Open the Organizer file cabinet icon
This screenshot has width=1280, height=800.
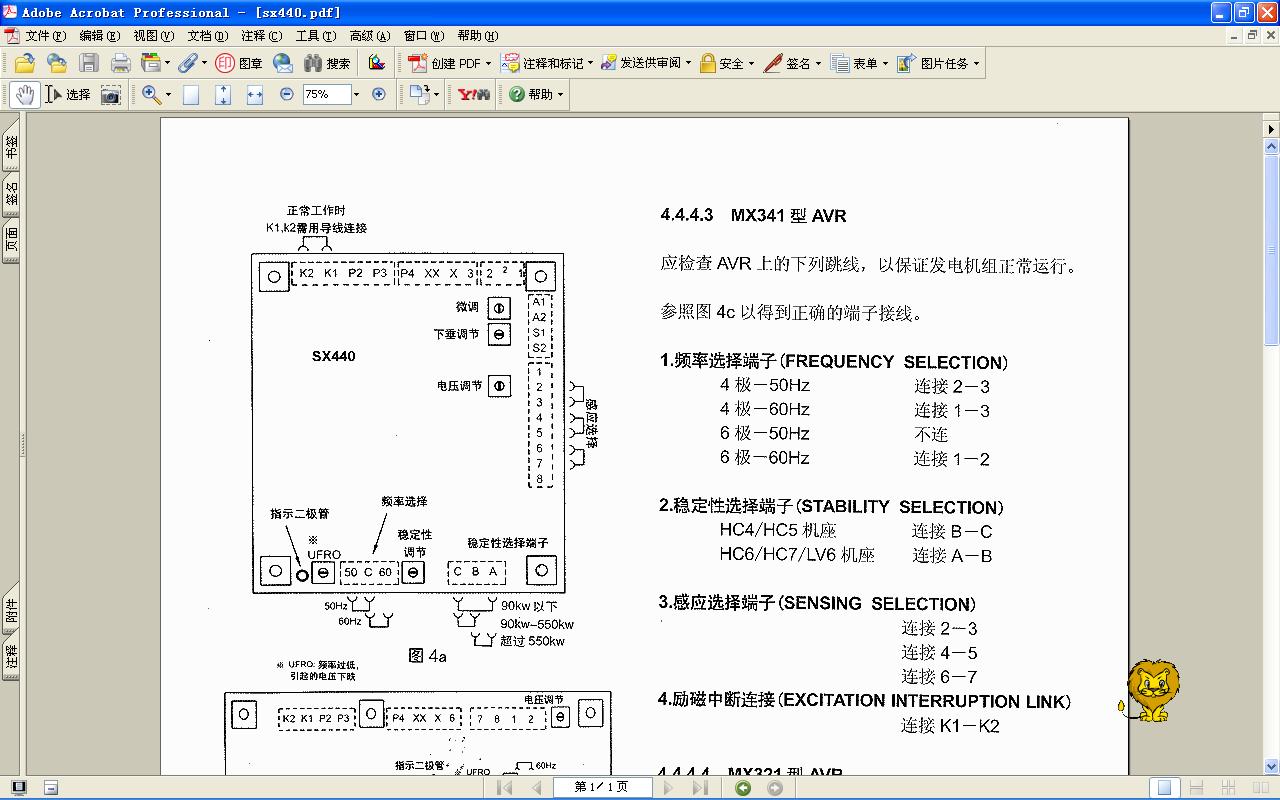tap(151, 63)
